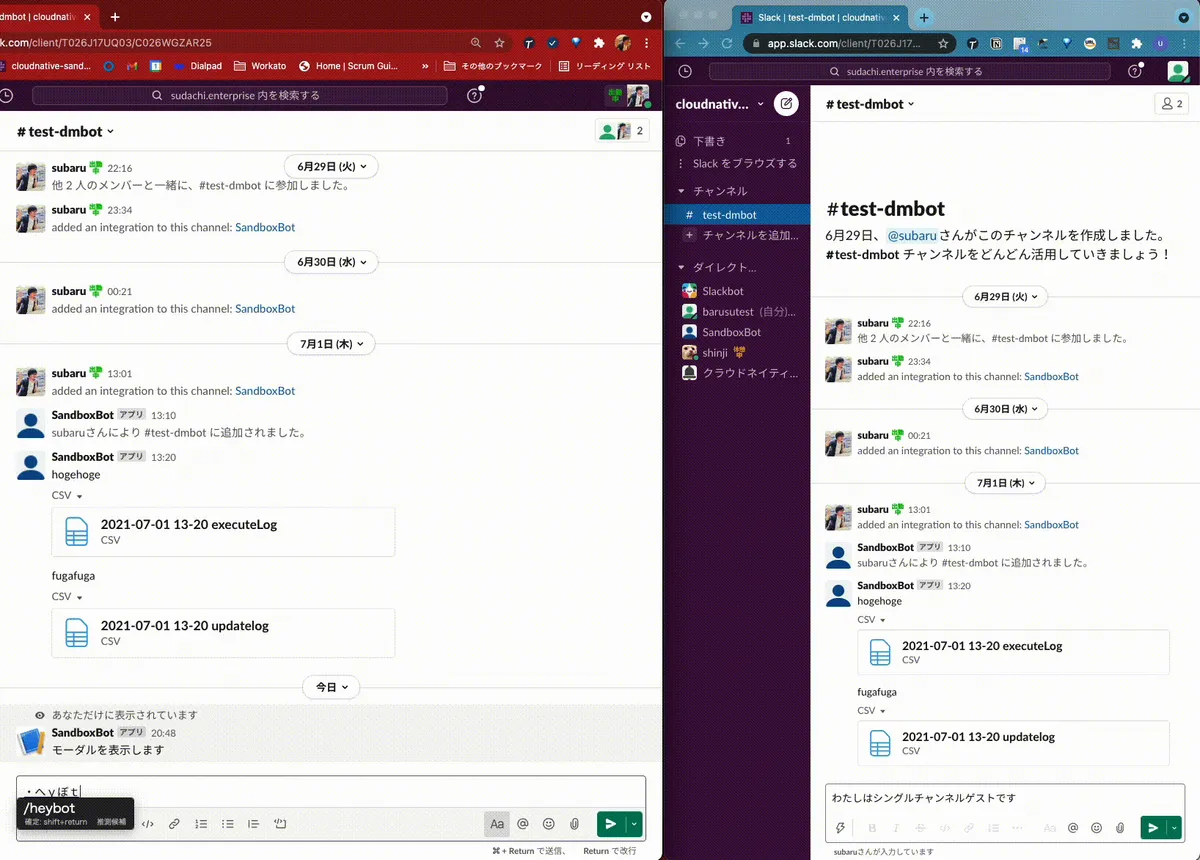The height and width of the screenshot is (860, 1200).
Task: Click the shortcuts lightning icon in right window
Action: pos(841,828)
